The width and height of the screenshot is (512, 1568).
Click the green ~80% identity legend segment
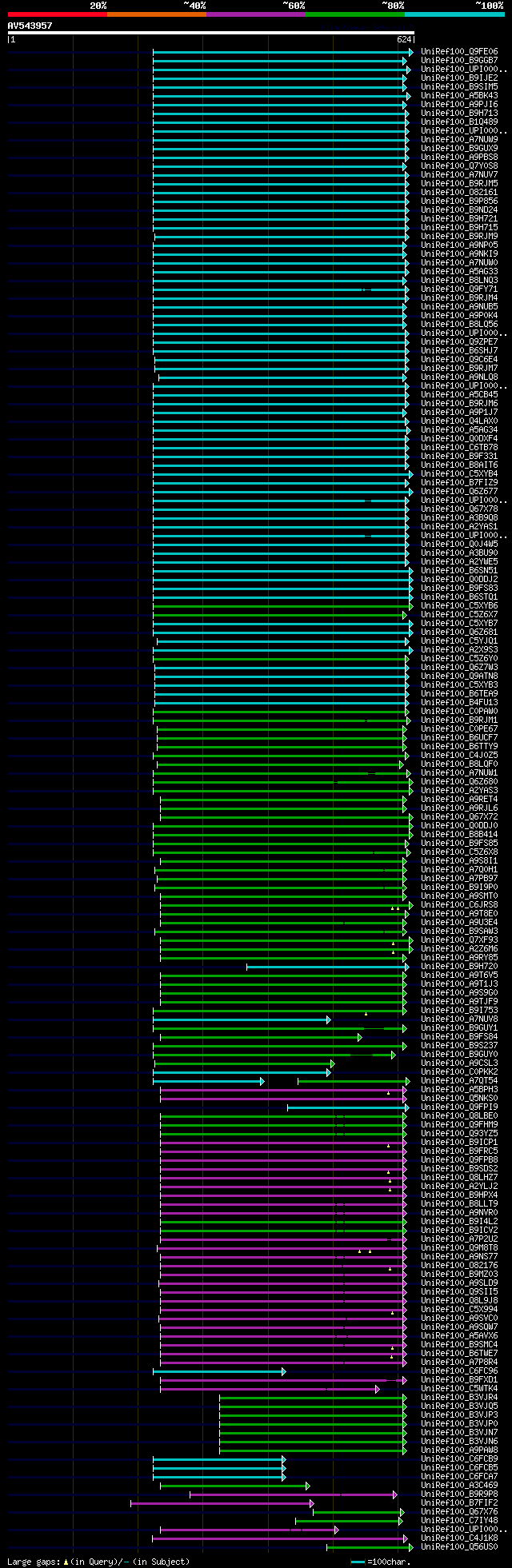354,14
